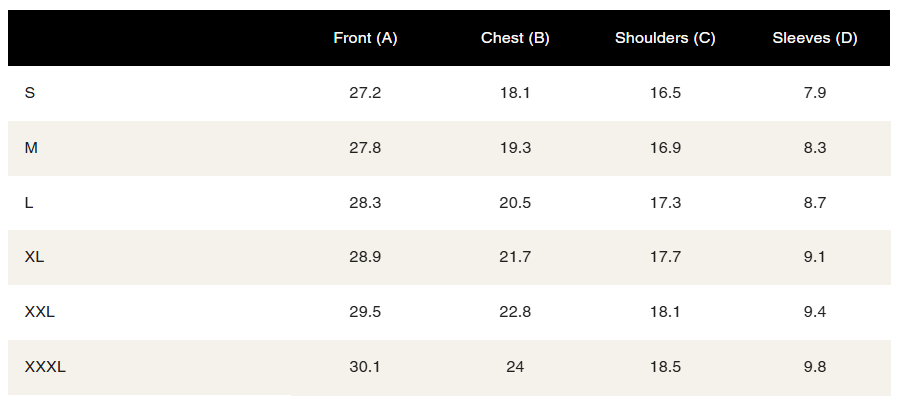Select the M size row label
903x409 pixels.
click(x=31, y=148)
